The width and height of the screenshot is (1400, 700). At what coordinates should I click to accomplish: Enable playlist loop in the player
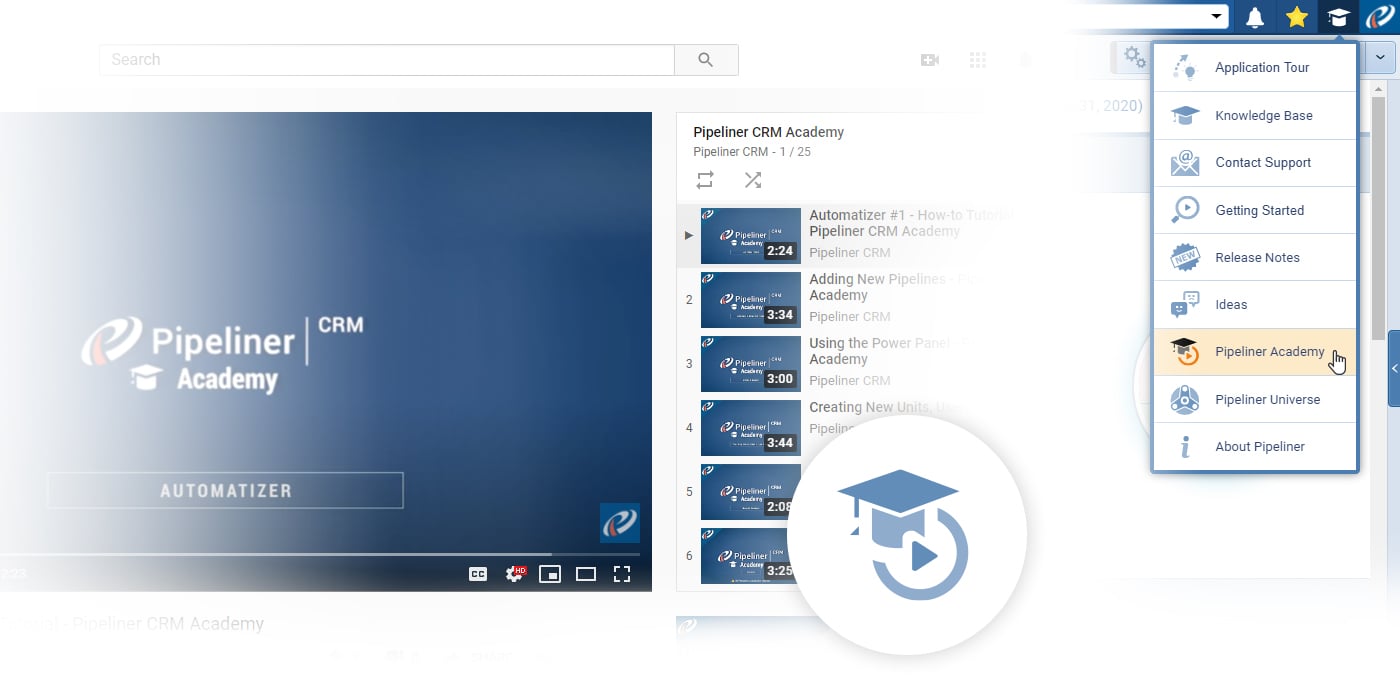coord(704,180)
